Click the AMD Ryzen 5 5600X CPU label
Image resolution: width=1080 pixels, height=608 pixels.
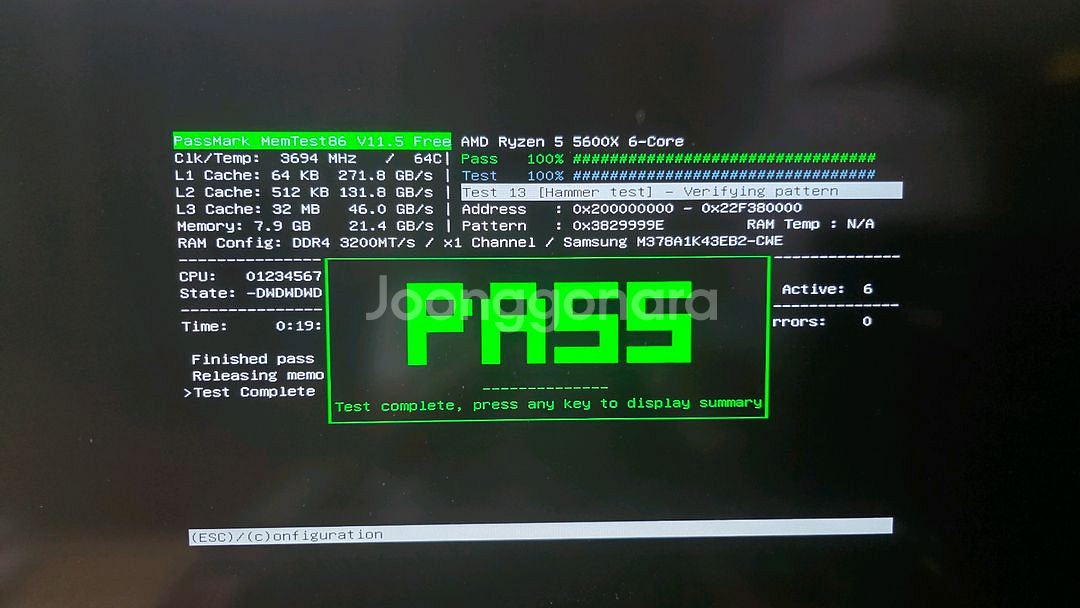point(572,142)
